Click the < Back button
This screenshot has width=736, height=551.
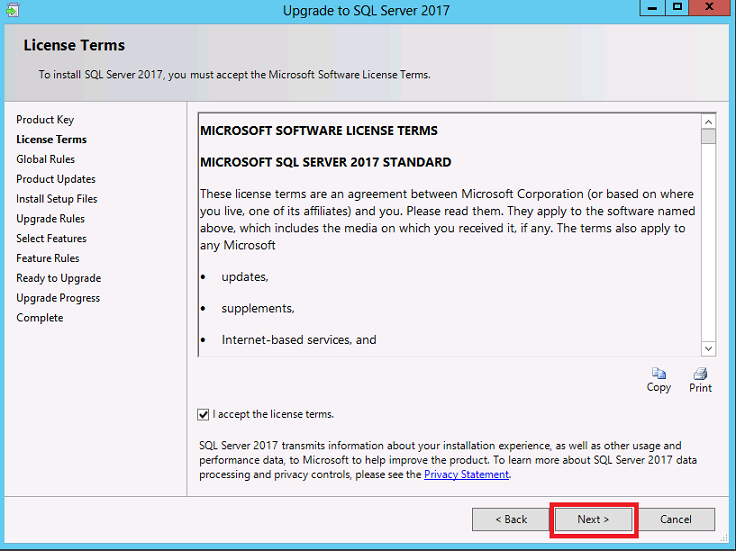pos(511,520)
